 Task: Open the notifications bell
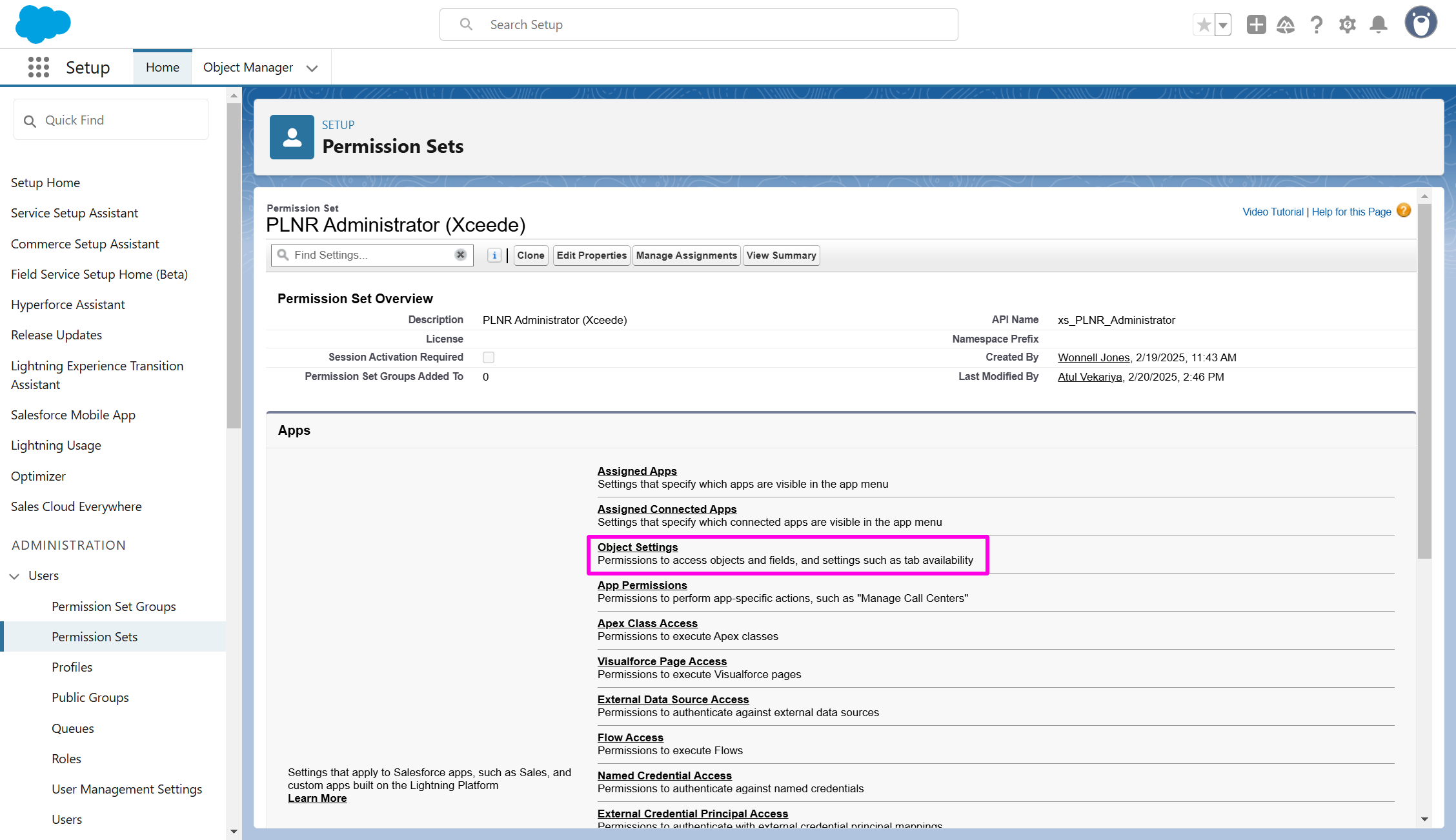click(x=1379, y=25)
